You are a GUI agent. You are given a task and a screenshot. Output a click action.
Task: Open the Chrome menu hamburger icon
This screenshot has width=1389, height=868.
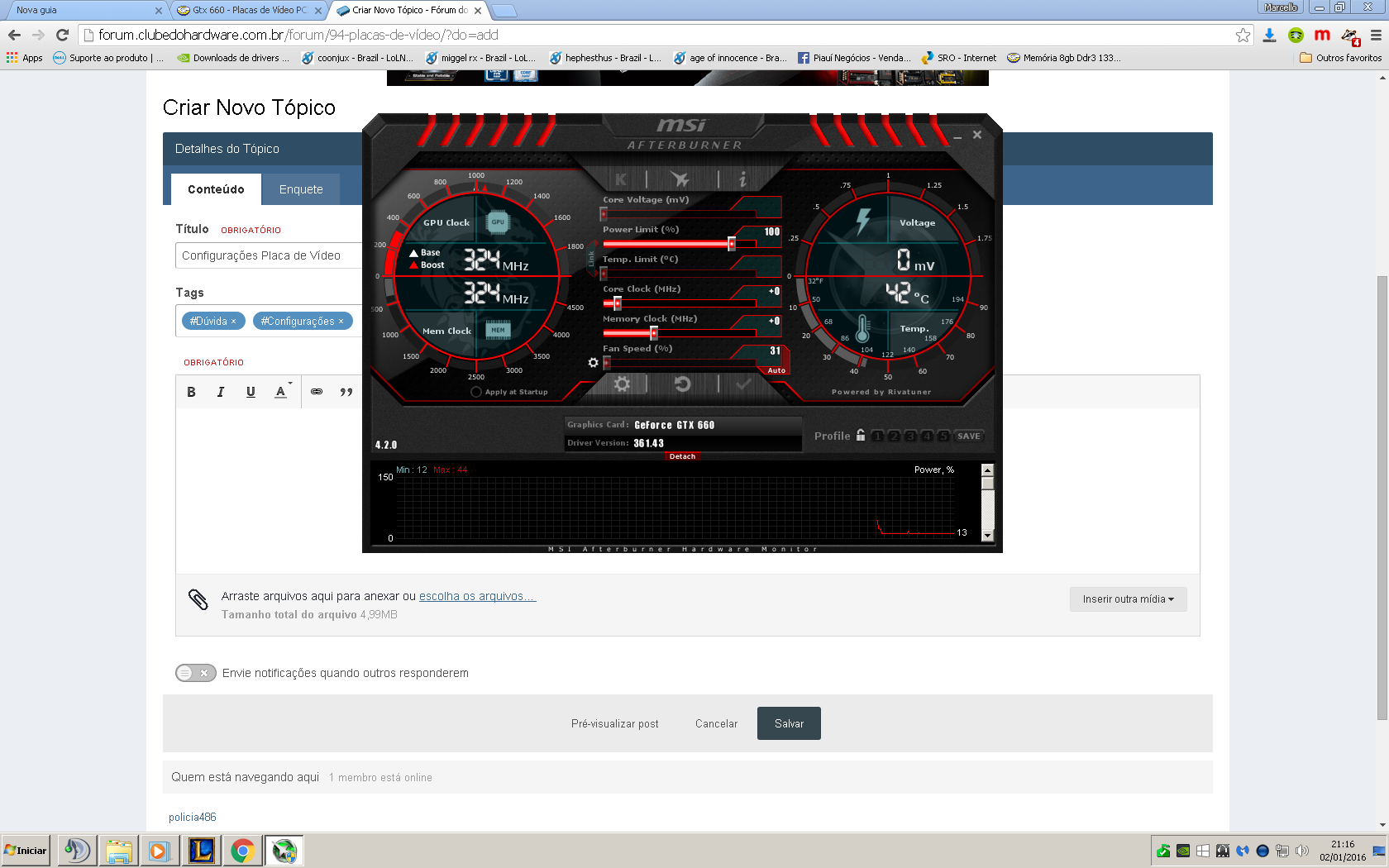1376,35
